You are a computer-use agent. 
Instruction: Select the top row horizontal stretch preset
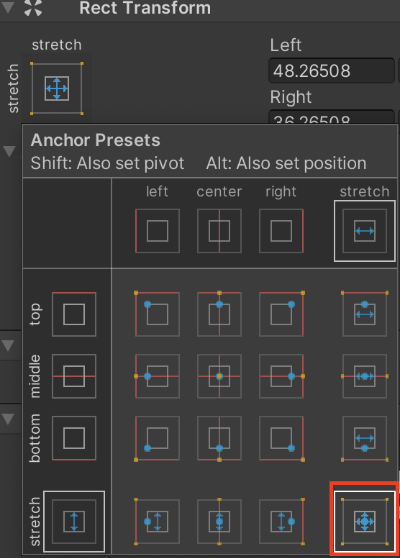pos(364,314)
